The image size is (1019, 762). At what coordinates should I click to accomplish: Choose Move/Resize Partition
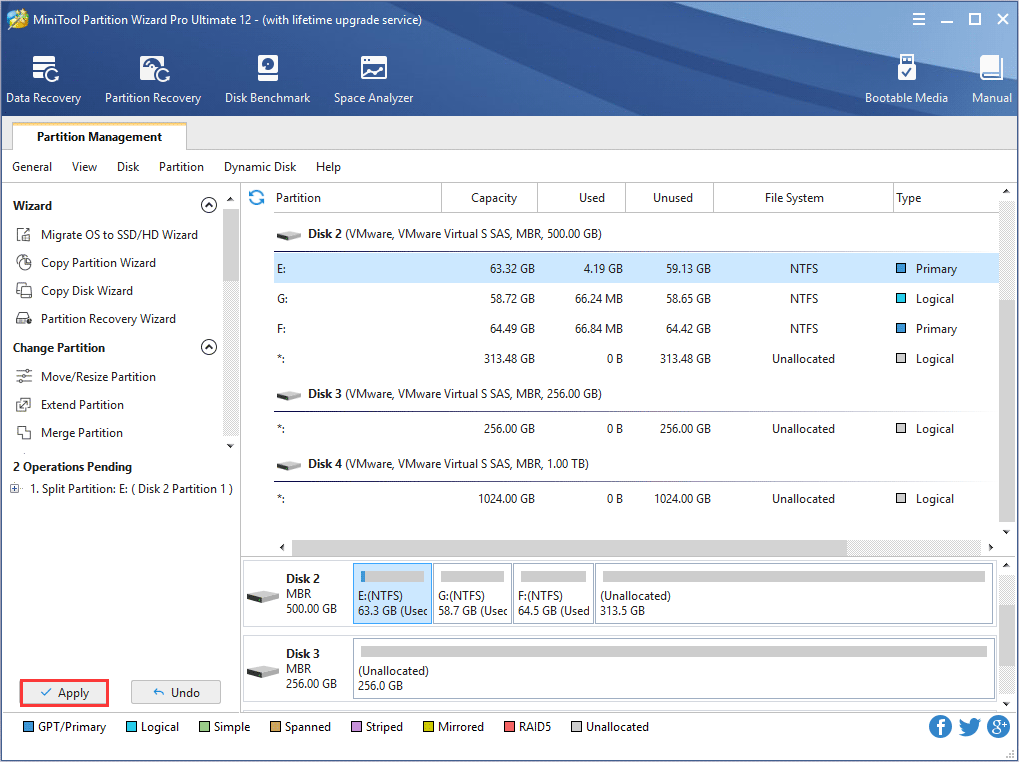tap(85, 377)
